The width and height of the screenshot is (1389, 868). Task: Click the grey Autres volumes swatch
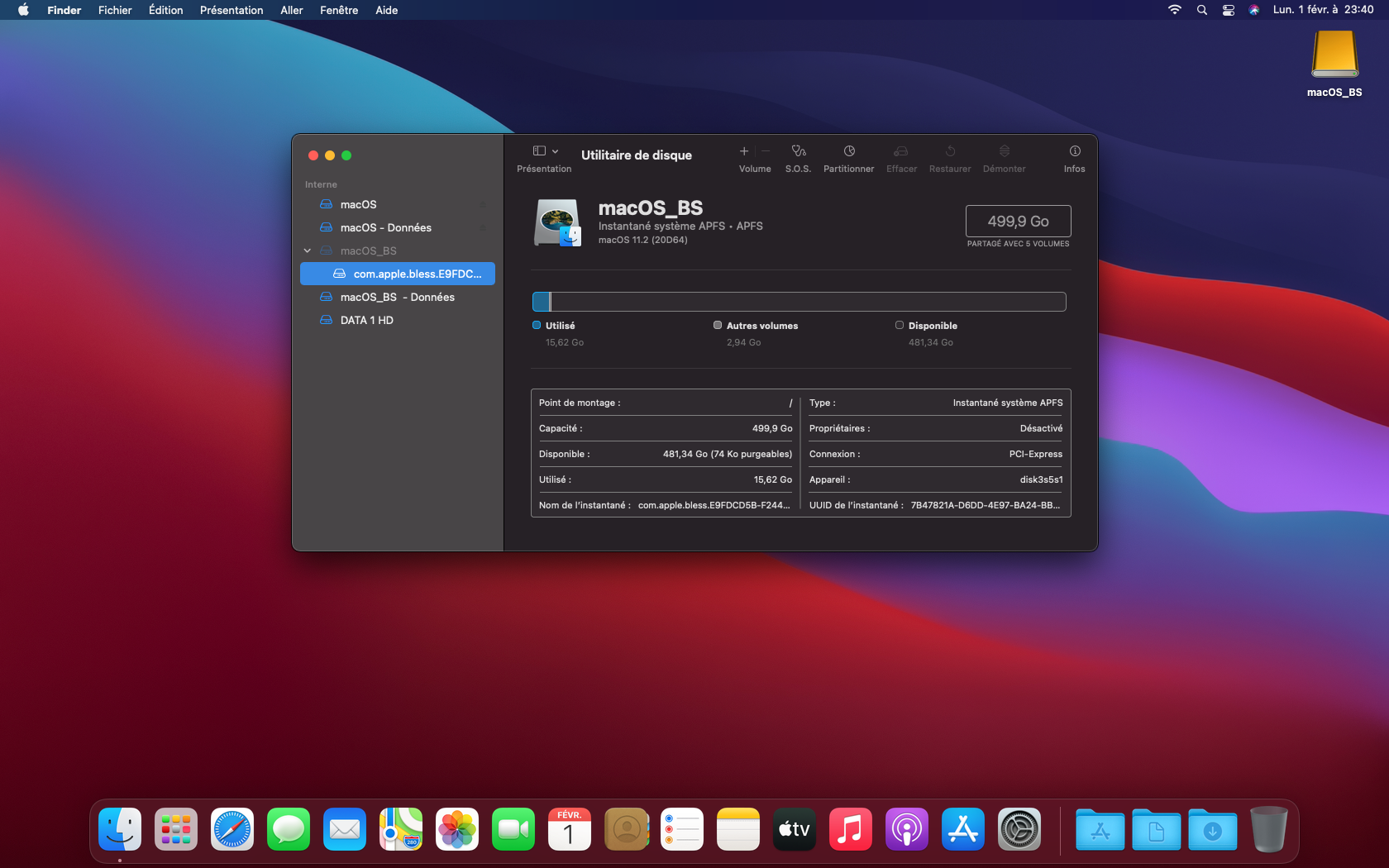point(718,325)
